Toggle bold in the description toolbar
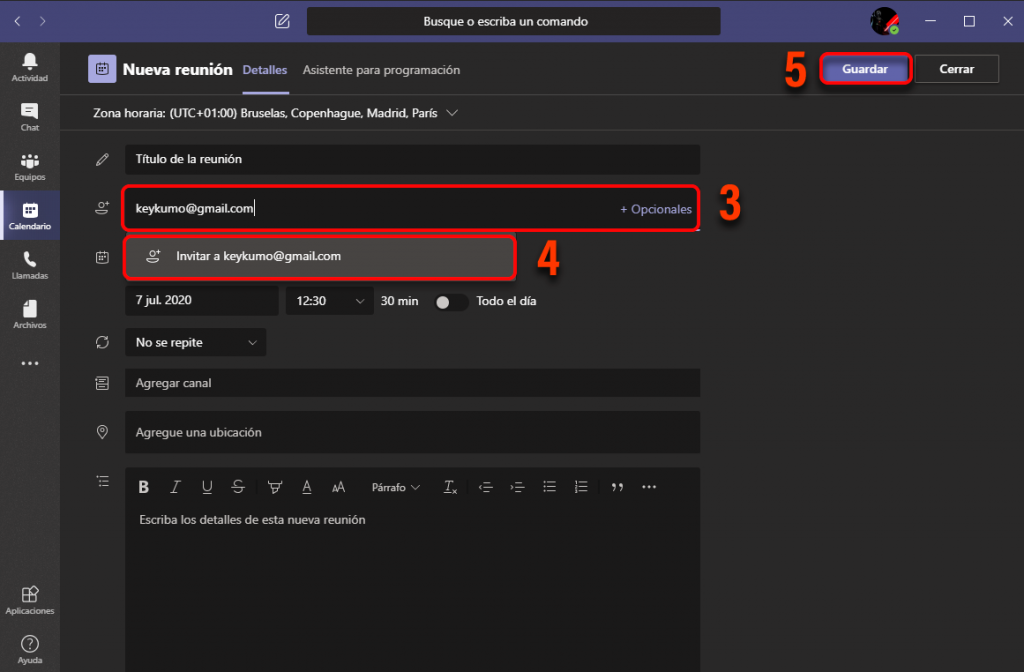1024x672 pixels. 143,487
